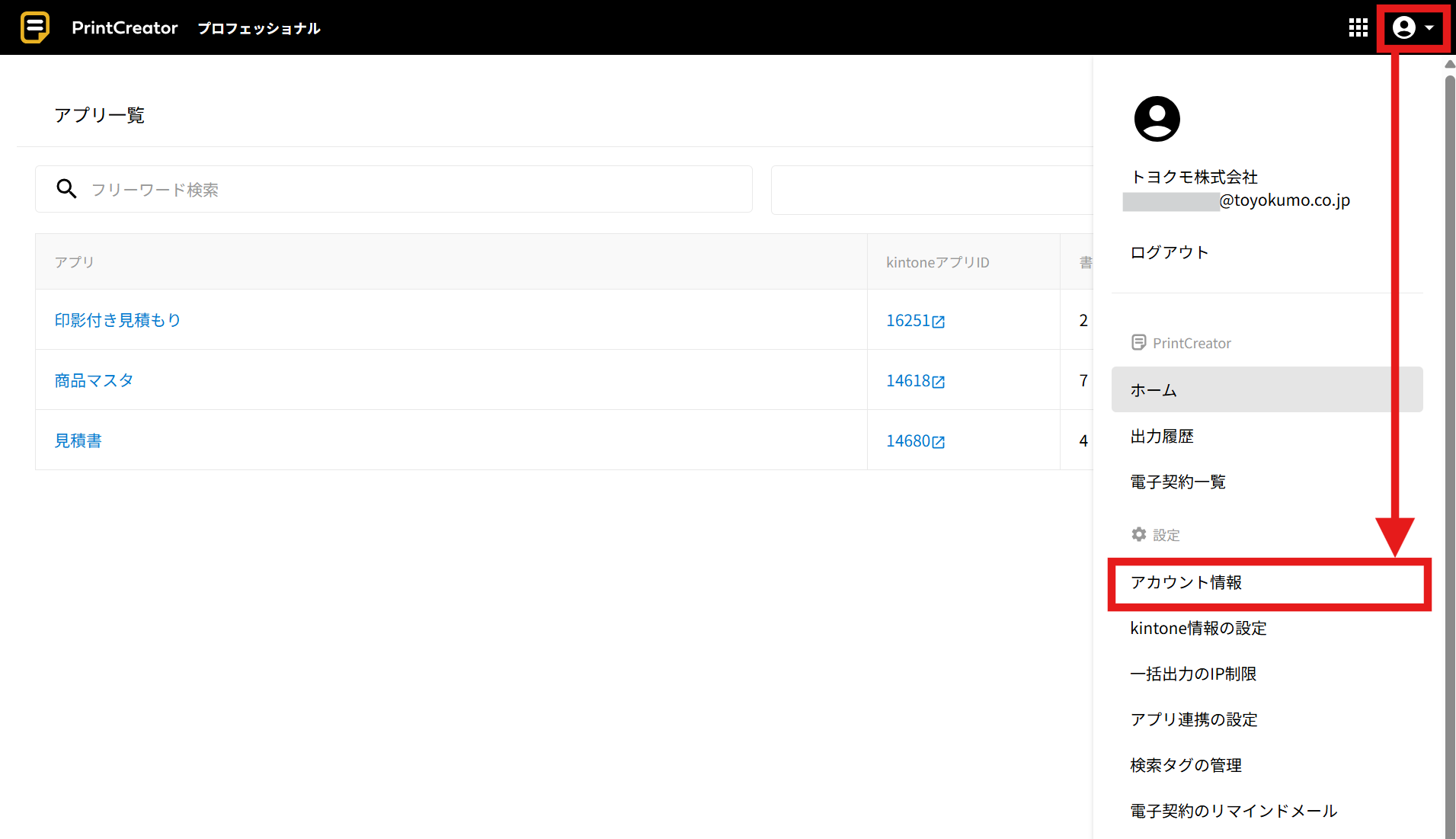Screen dimensions: 1456x839
Task: Click external link icon next to 14618
Action: coord(939,383)
